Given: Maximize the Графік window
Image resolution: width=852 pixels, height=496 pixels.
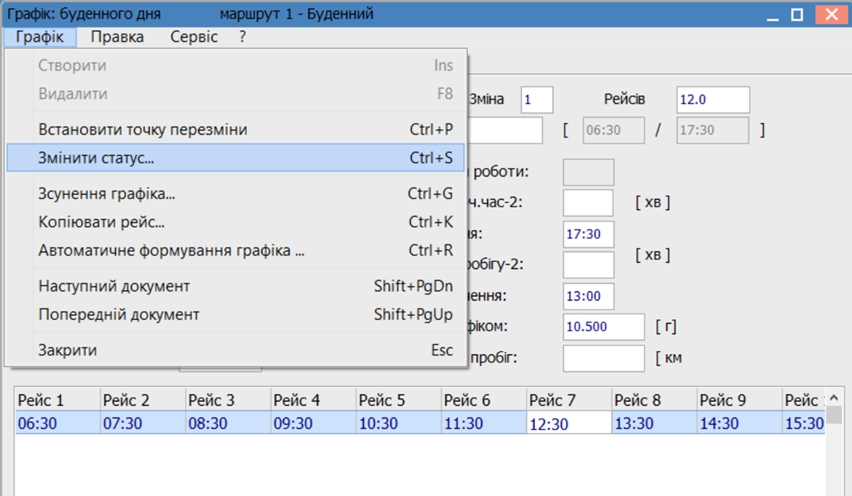Looking at the screenshot, I should (797, 15).
